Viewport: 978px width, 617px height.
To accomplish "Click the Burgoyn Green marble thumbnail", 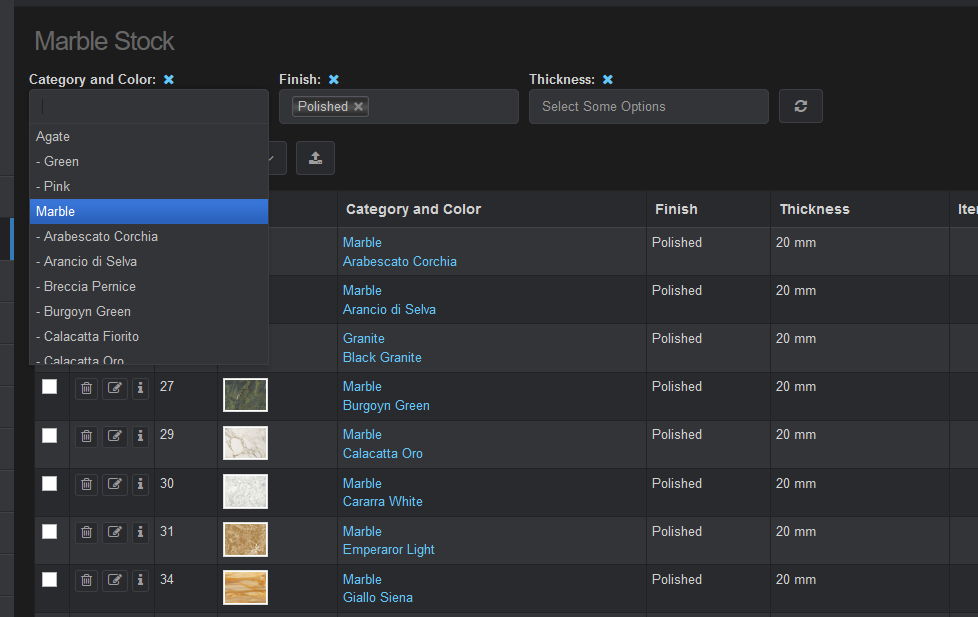I will click(x=245, y=395).
